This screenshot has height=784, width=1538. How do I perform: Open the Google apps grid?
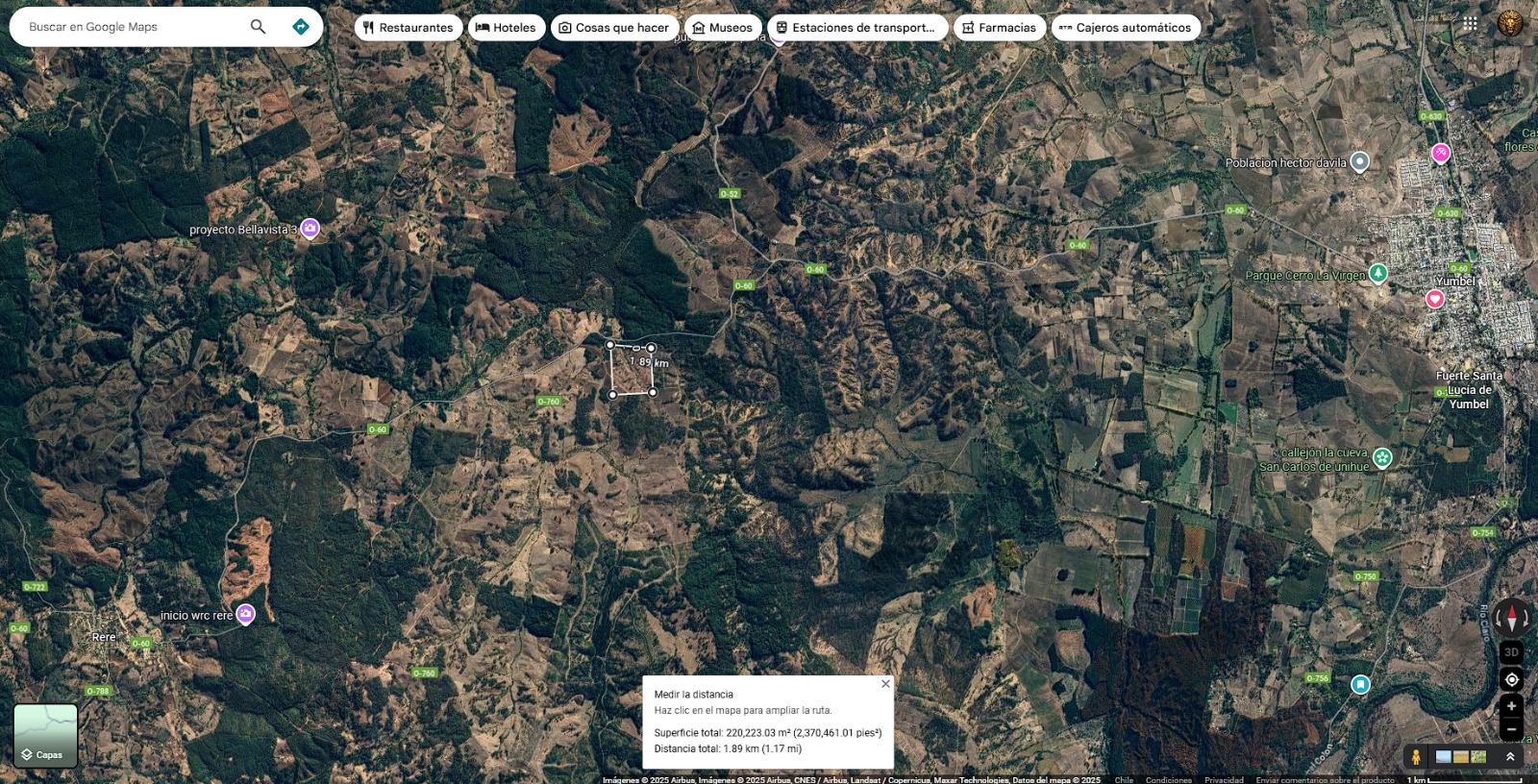coord(1470,24)
